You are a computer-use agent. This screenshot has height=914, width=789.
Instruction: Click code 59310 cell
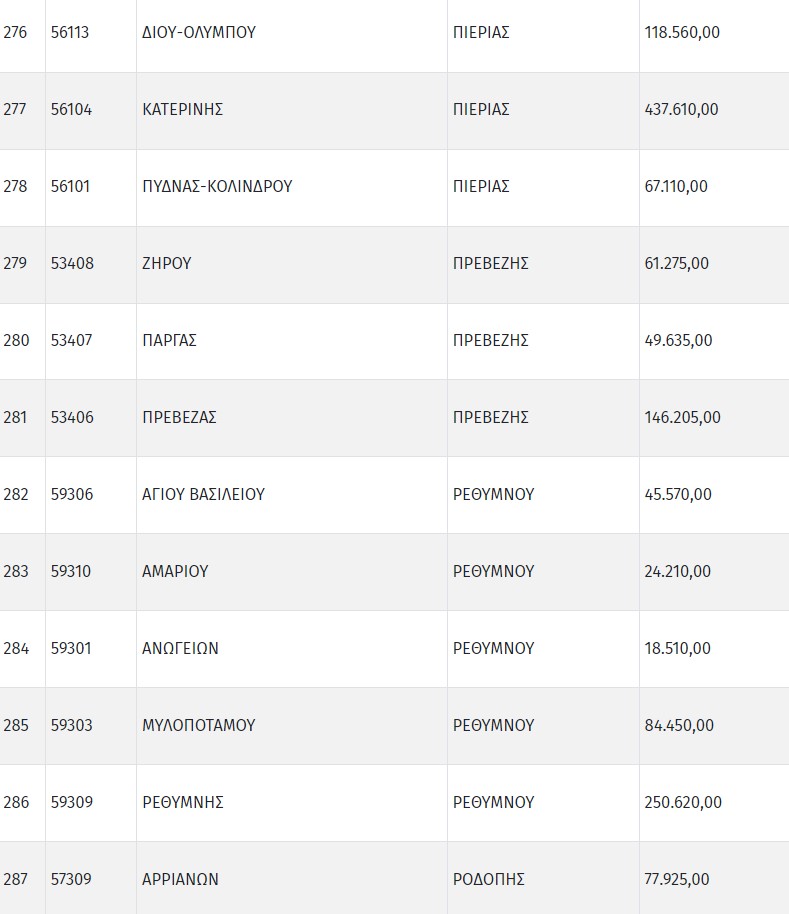[x=71, y=571]
